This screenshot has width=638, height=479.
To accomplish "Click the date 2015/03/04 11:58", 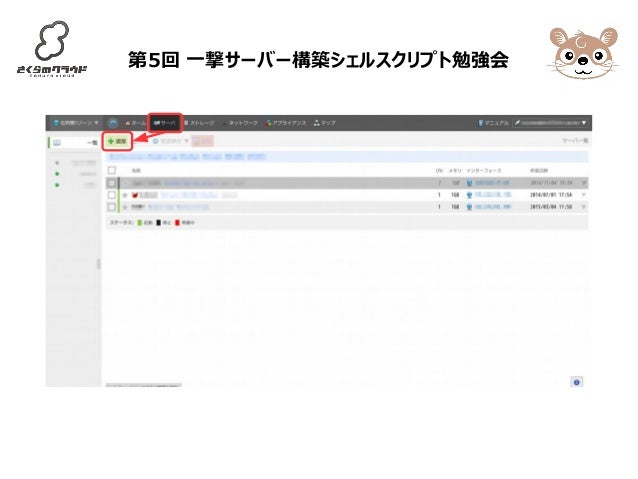I will coord(551,207).
